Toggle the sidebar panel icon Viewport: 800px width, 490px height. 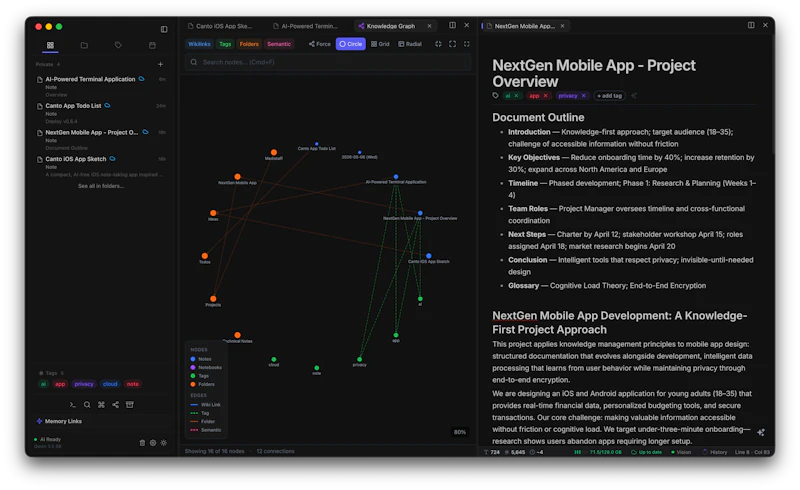(164, 29)
